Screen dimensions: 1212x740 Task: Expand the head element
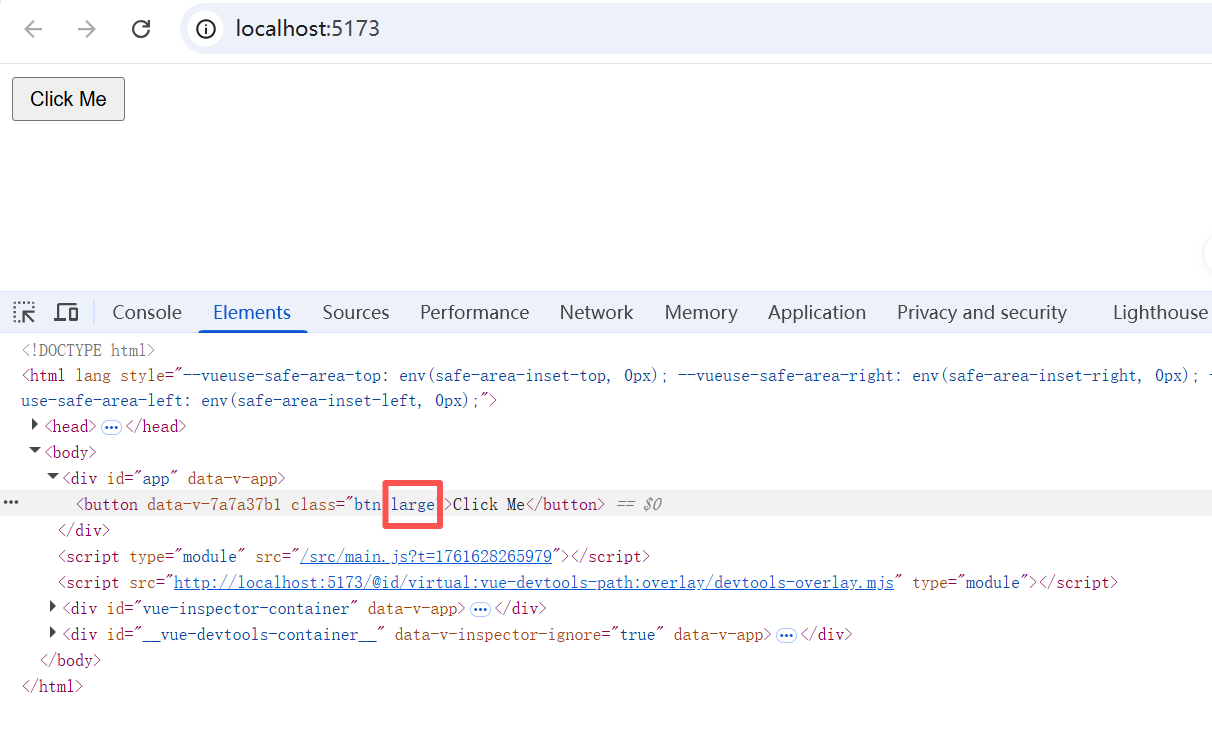coord(35,425)
